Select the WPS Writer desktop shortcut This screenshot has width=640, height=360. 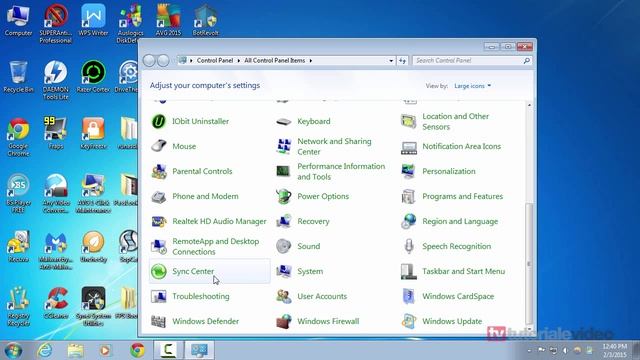point(93,20)
